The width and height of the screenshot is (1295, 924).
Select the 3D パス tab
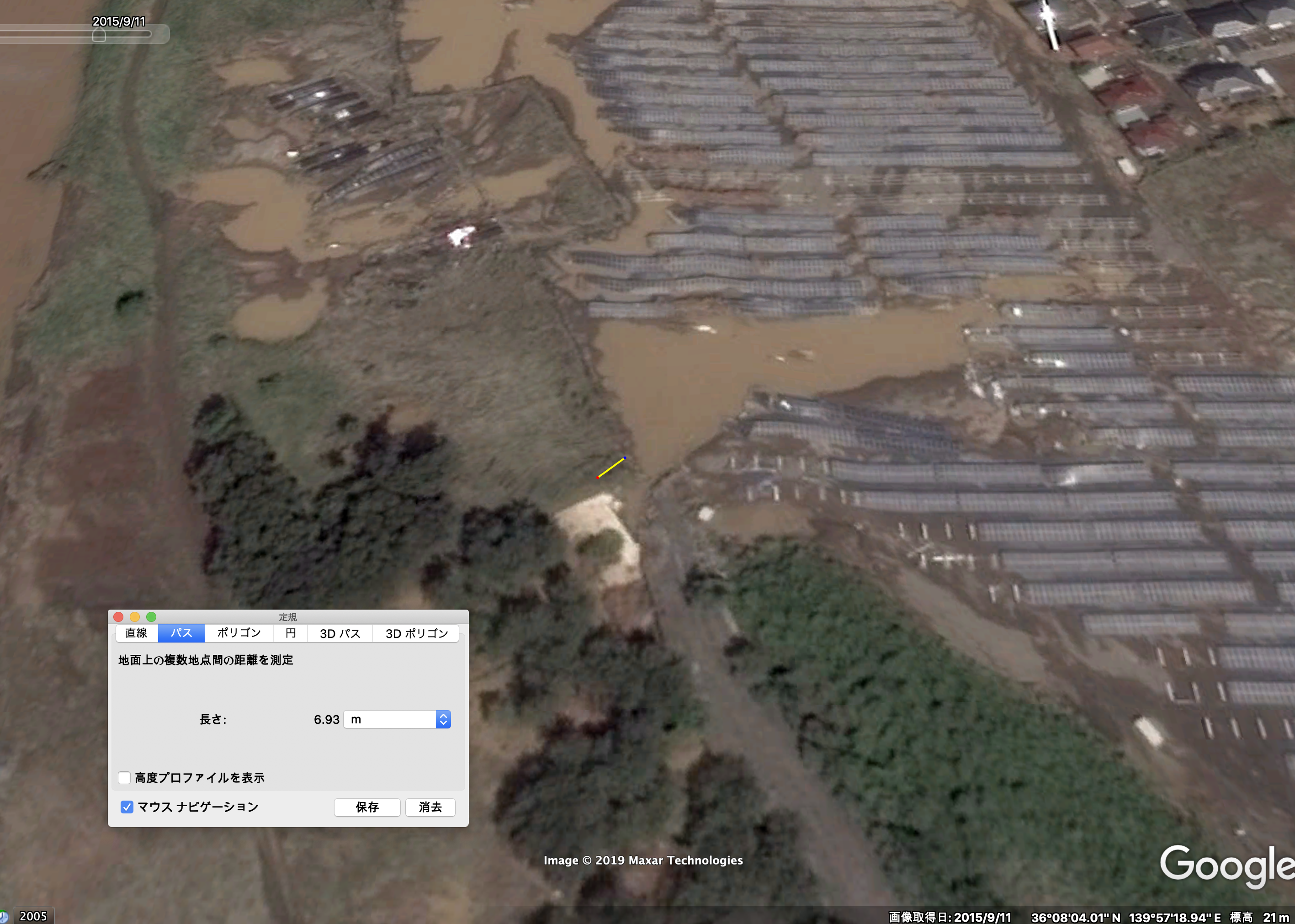tap(340, 633)
